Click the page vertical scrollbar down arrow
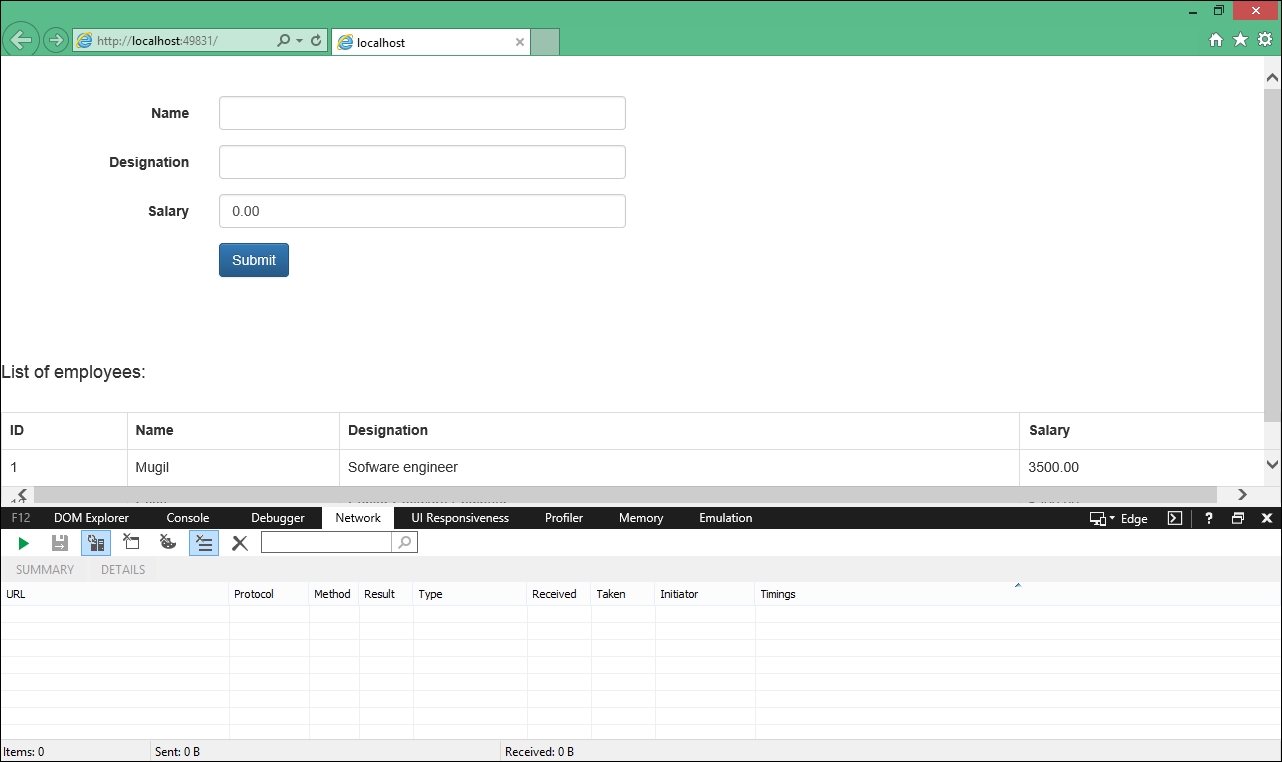1282x762 pixels. pyautogui.click(x=1273, y=464)
